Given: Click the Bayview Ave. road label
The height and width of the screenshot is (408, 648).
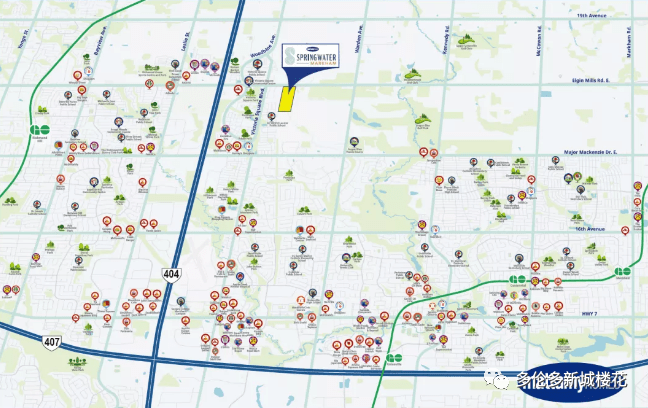Looking at the screenshot, I should click(x=100, y=41).
